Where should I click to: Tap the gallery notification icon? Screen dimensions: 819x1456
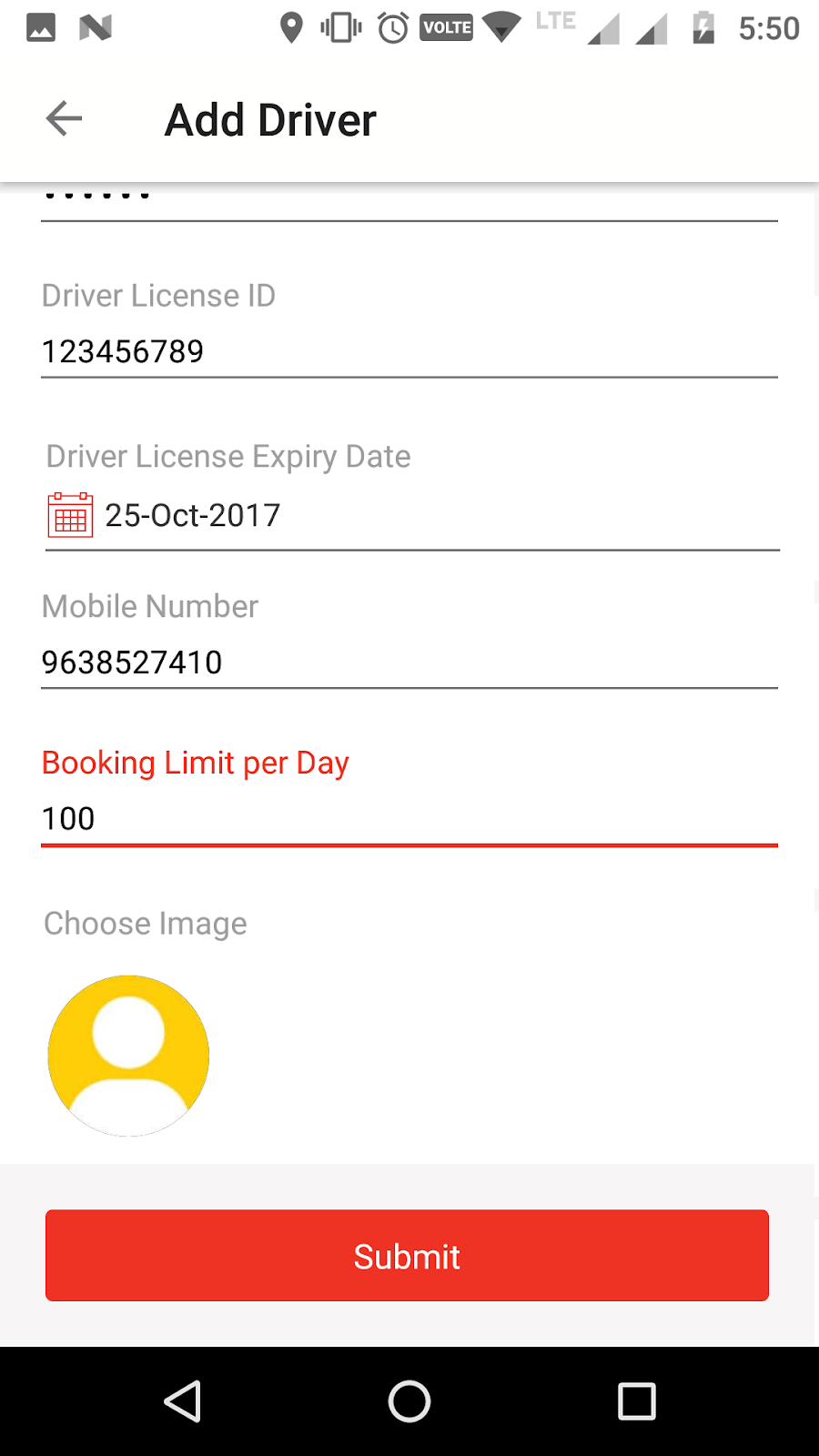pos(41,27)
